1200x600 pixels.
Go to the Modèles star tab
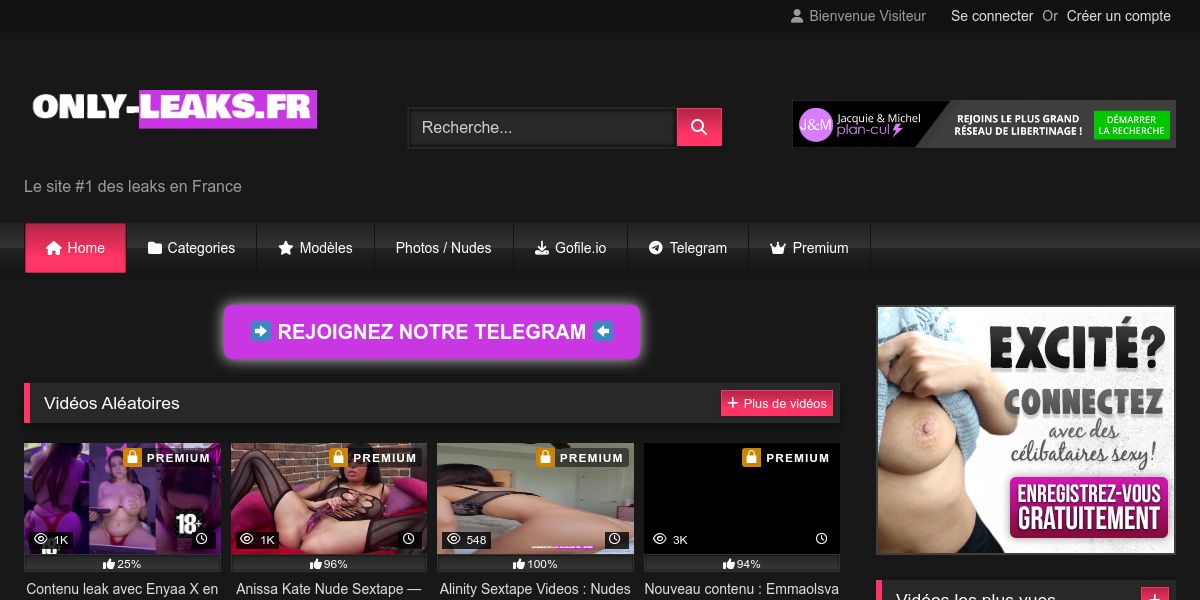[x=315, y=248]
